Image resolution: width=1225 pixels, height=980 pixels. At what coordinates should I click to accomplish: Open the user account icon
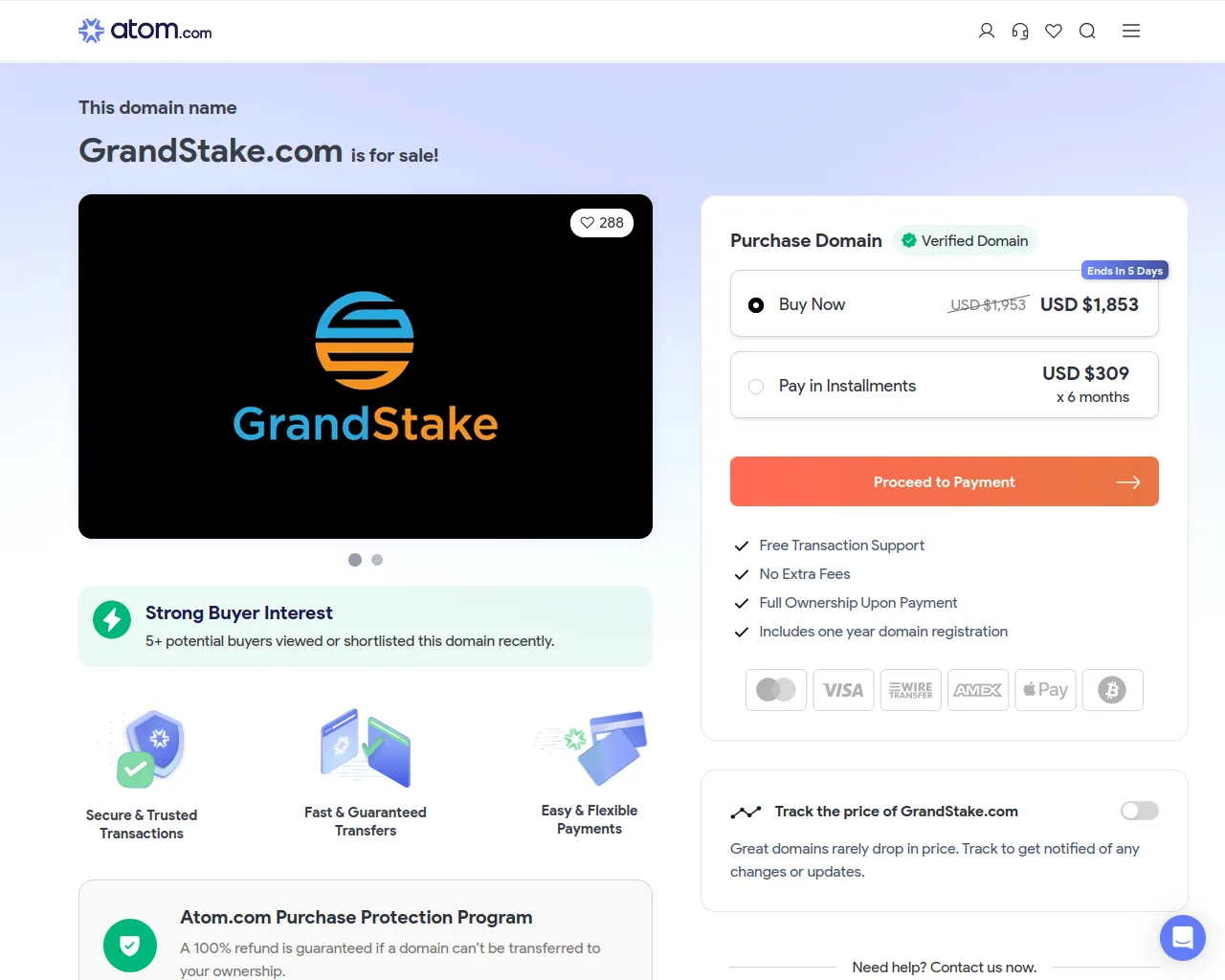pos(987,31)
